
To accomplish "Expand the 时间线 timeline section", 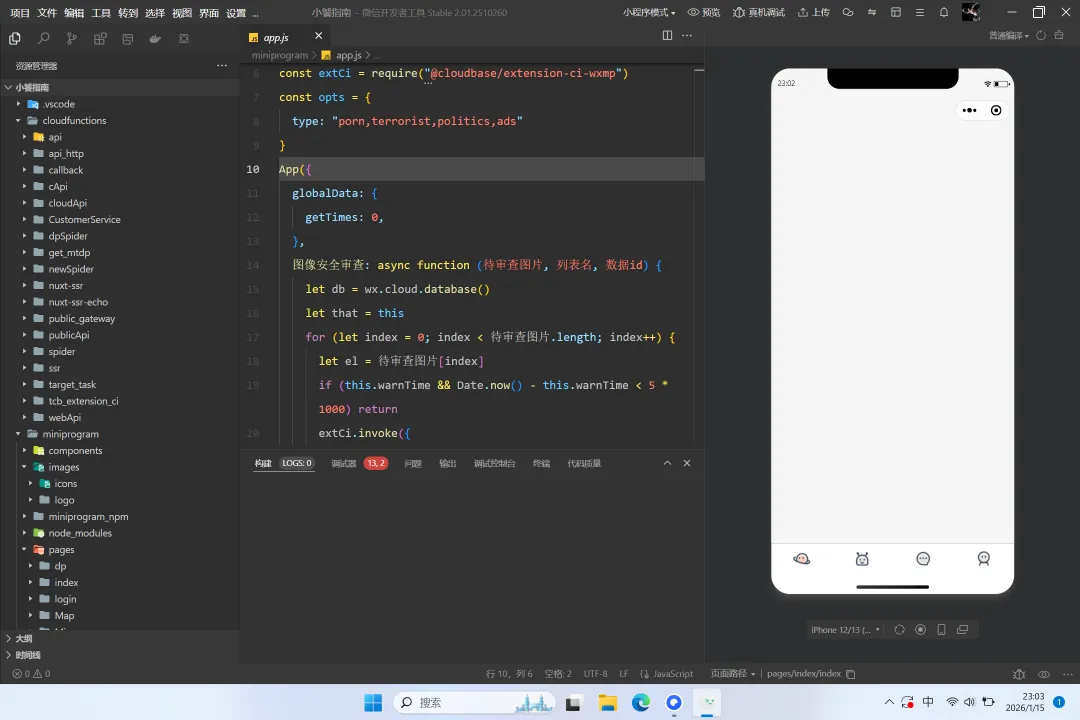I will [120, 655].
